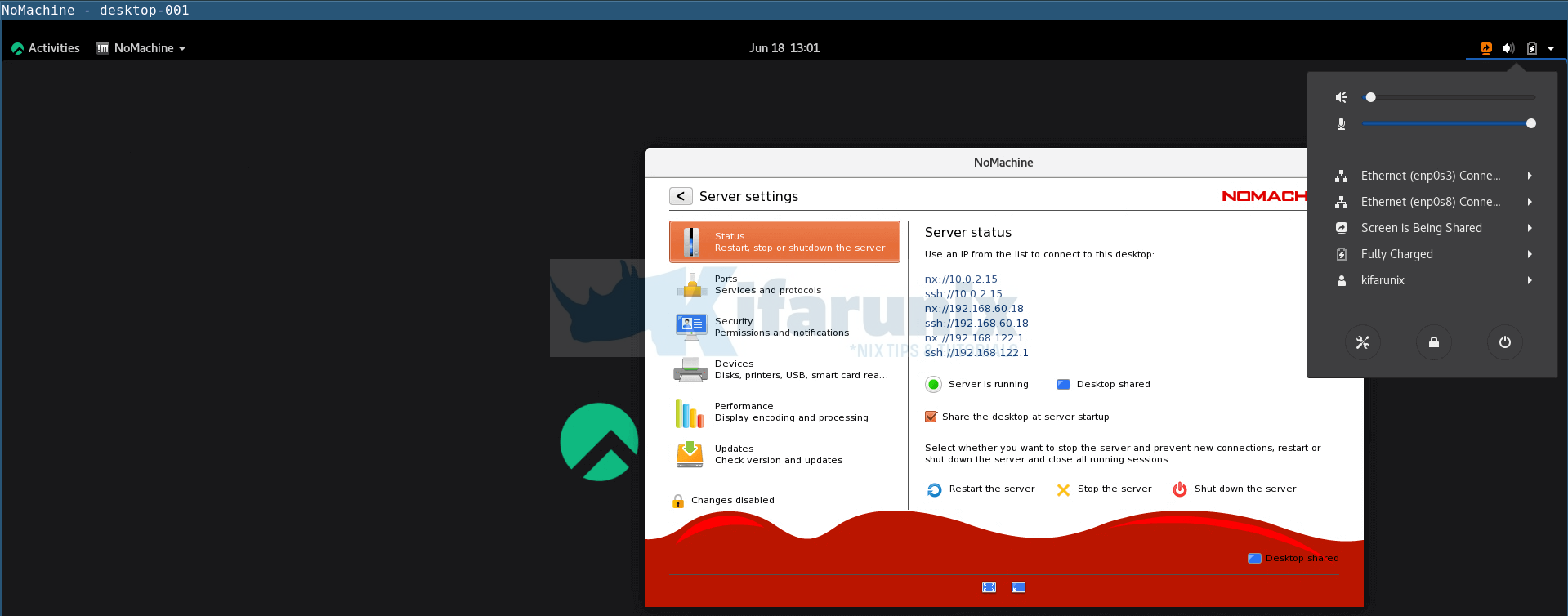
Task: Click the blue Desktop shared status icon
Action: pos(1063,384)
